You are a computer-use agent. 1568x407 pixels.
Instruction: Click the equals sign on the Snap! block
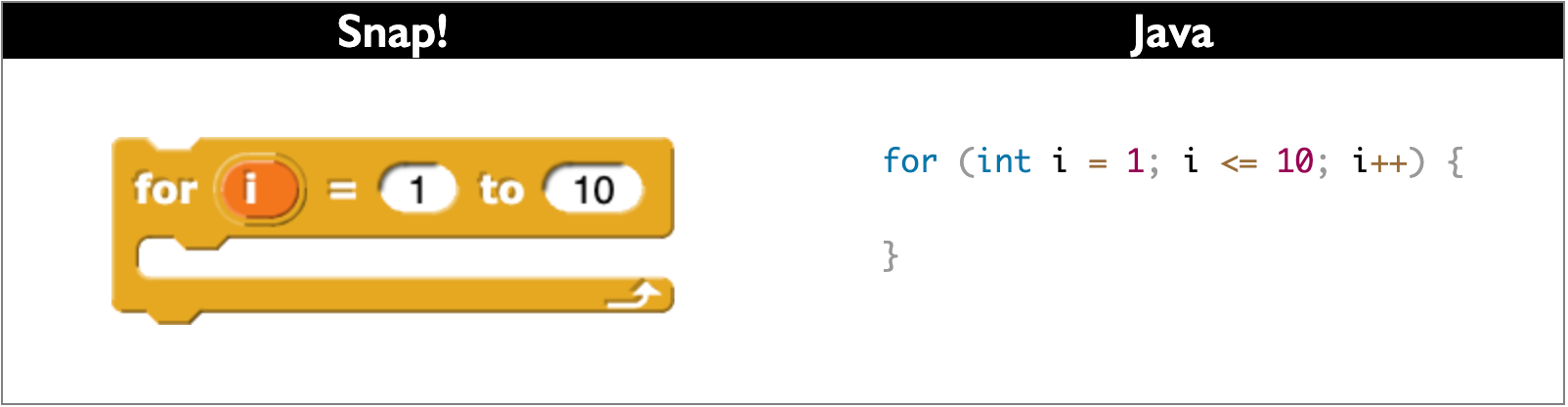341,190
